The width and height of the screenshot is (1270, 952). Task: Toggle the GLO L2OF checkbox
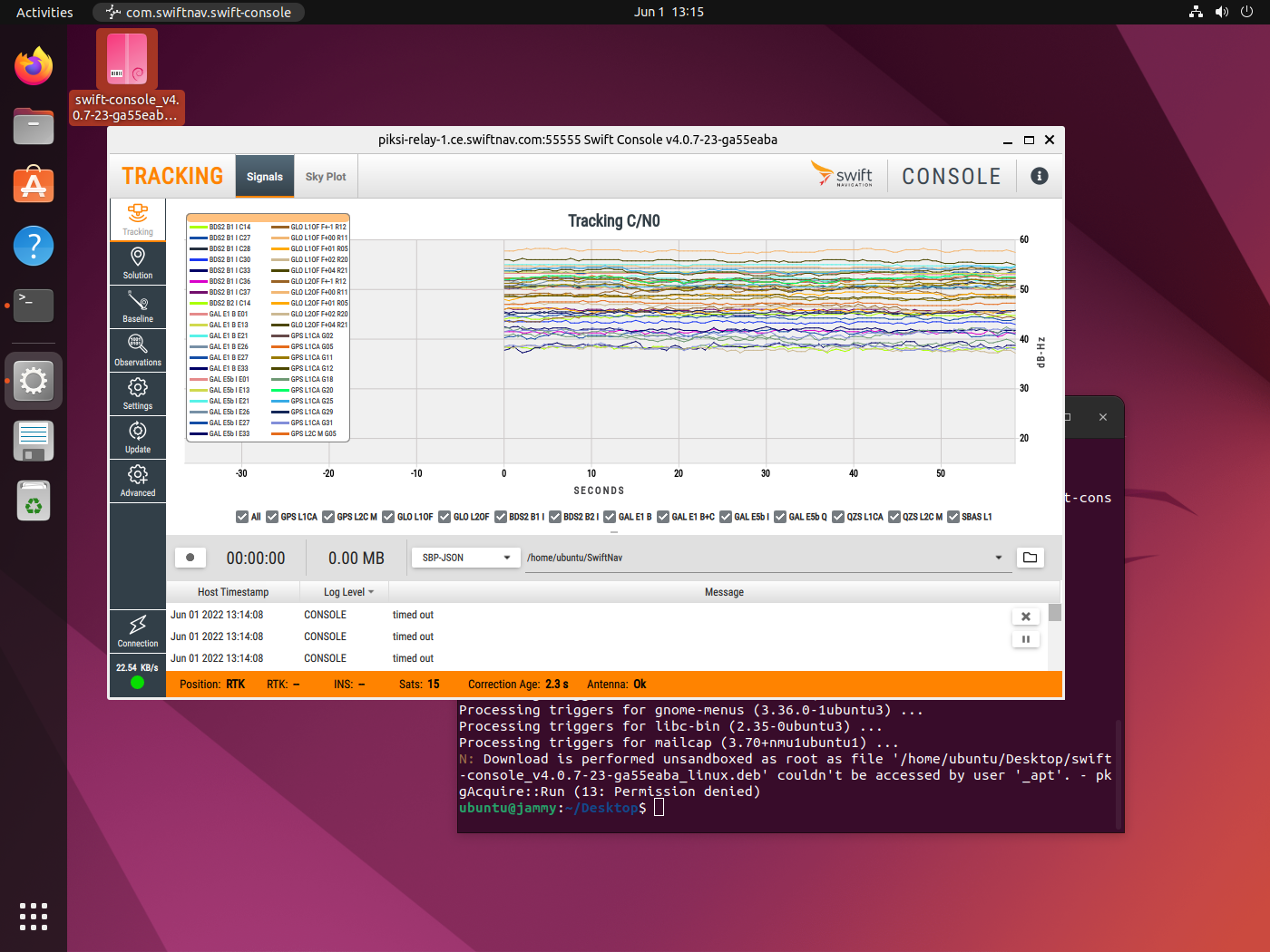444,517
